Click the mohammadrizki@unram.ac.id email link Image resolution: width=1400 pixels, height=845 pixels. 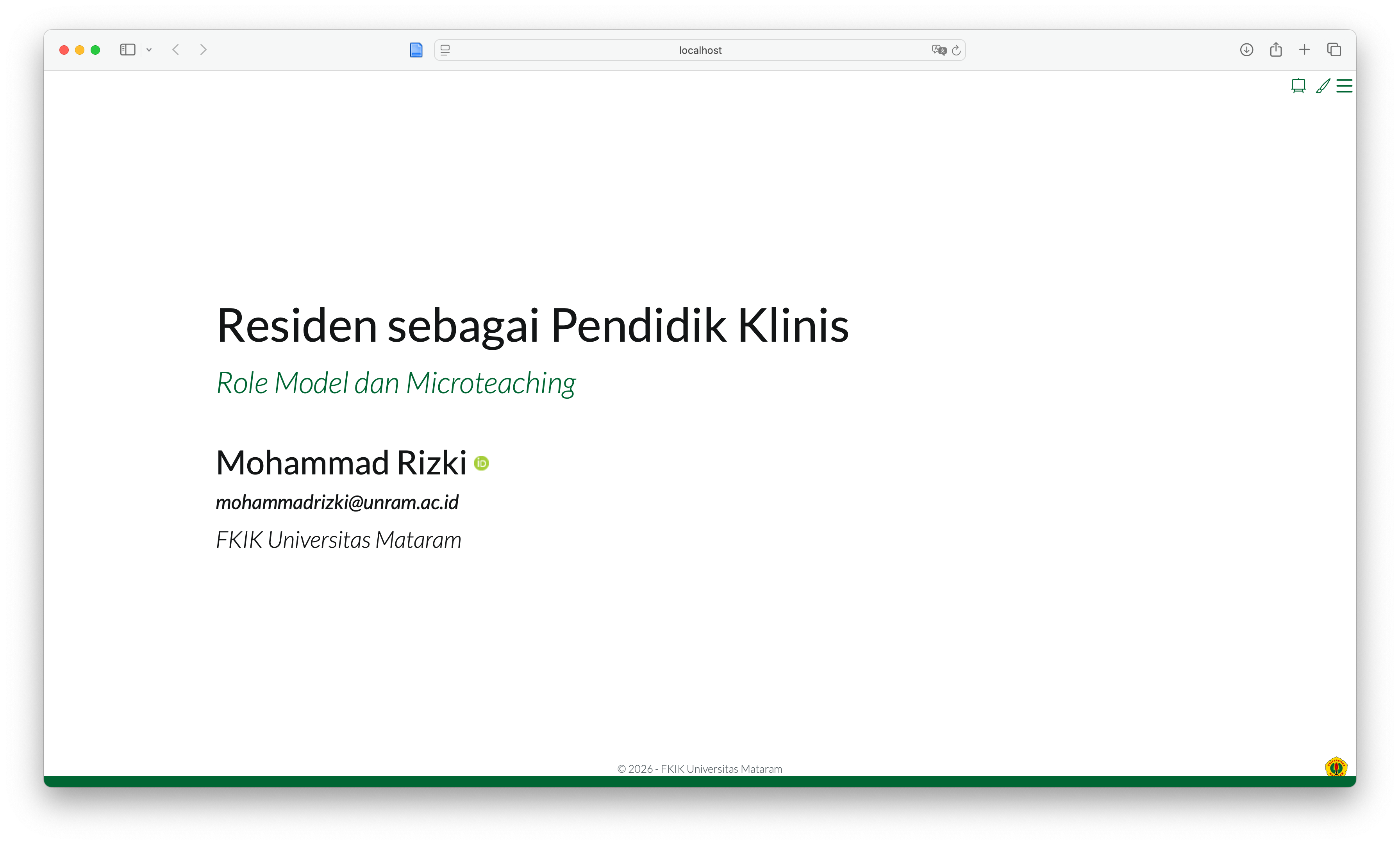(337, 503)
